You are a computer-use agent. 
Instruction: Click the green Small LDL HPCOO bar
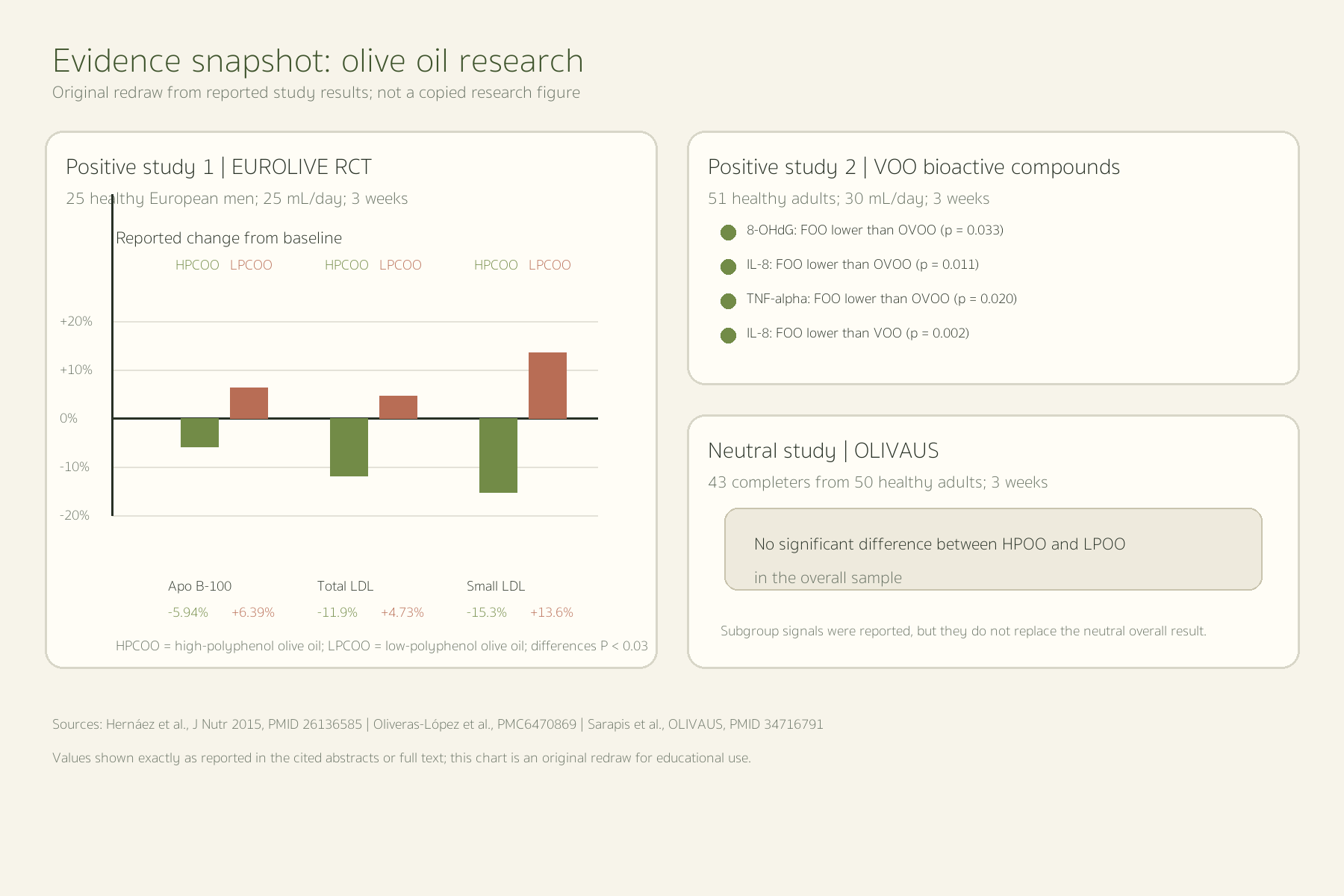pos(498,455)
